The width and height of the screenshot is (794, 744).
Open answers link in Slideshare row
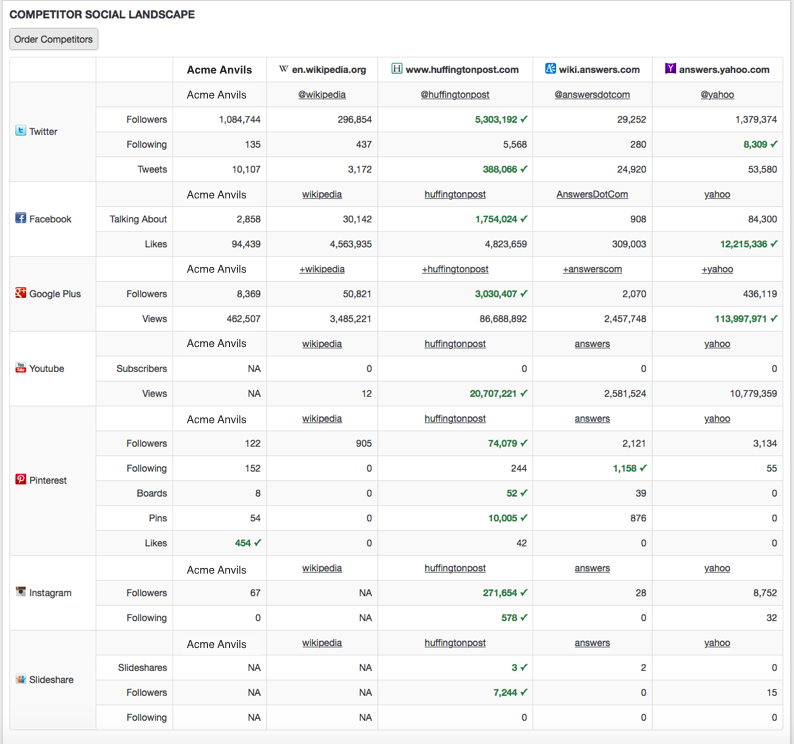tap(592, 643)
